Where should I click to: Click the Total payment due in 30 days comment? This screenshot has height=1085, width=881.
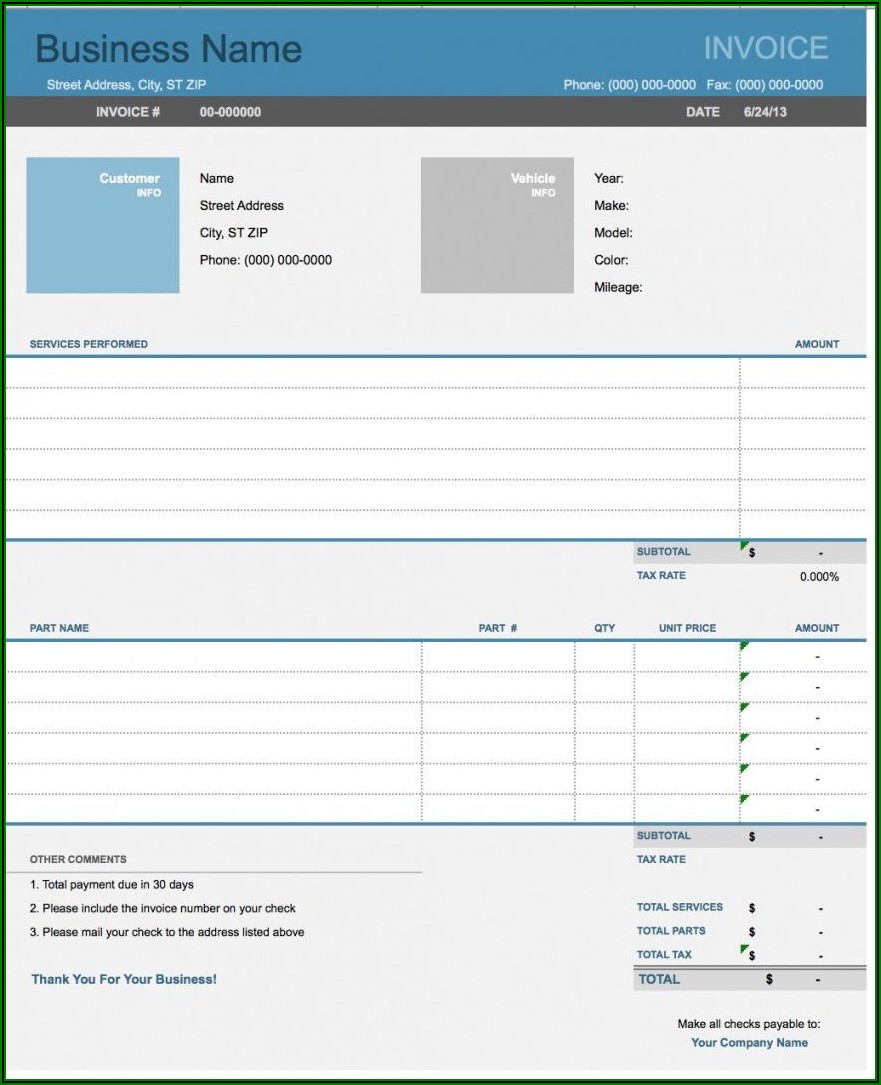coord(112,885)
